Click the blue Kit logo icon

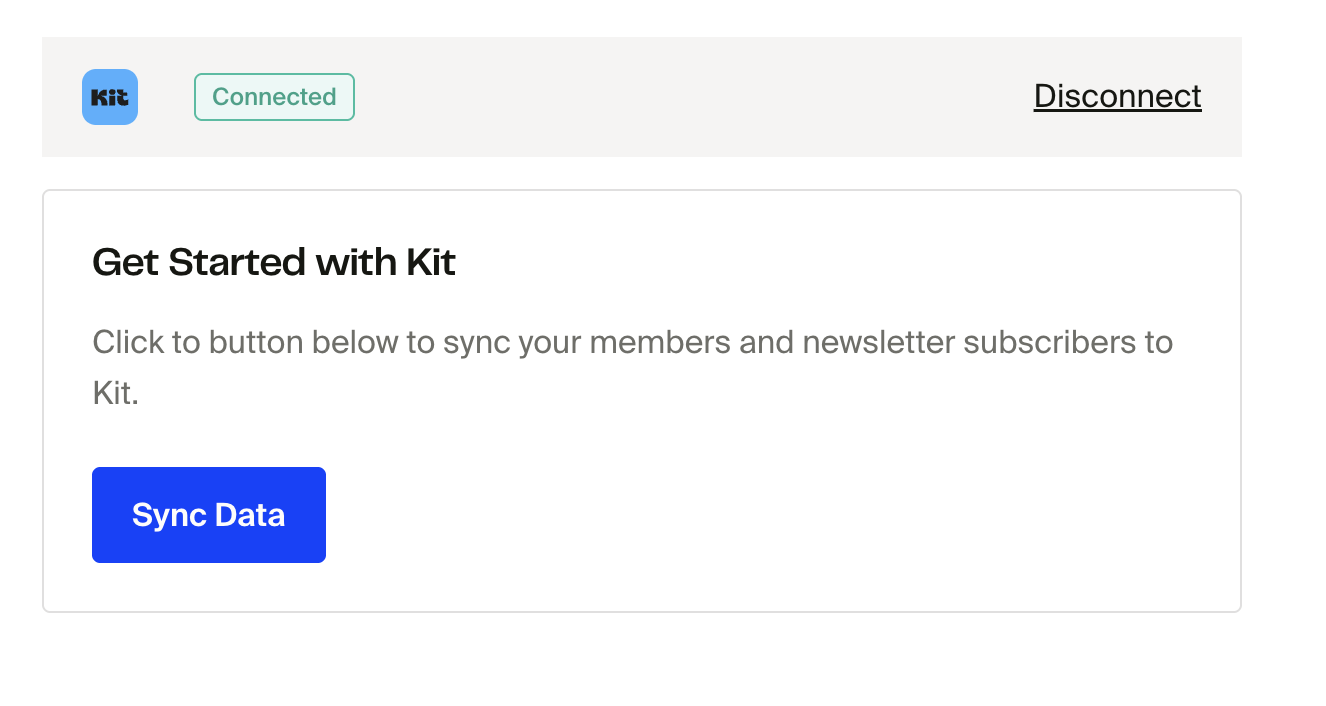tap(110, 97)
